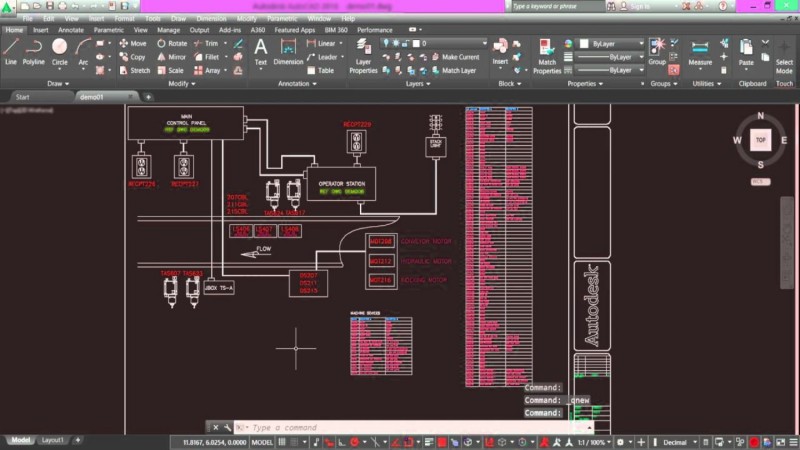Expand the Draw panel
The height and width of the screenshot is (450, 800).
point(58,84)
